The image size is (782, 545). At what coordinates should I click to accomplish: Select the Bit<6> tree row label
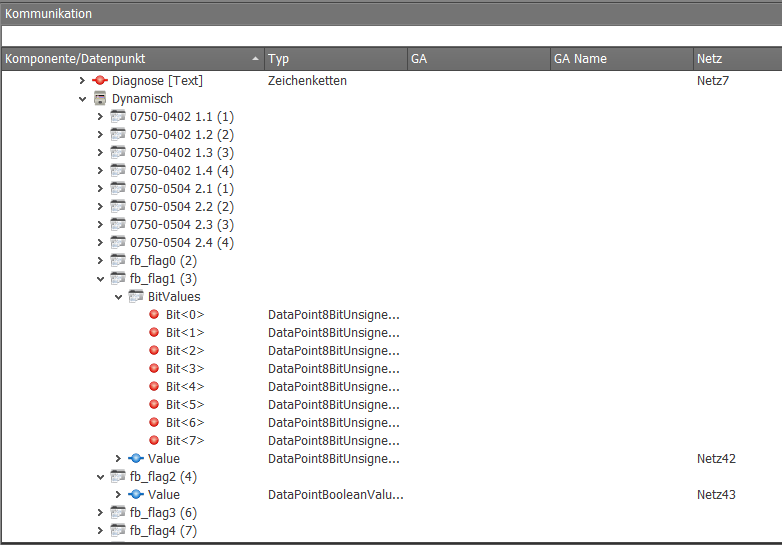tap(185, 422)
